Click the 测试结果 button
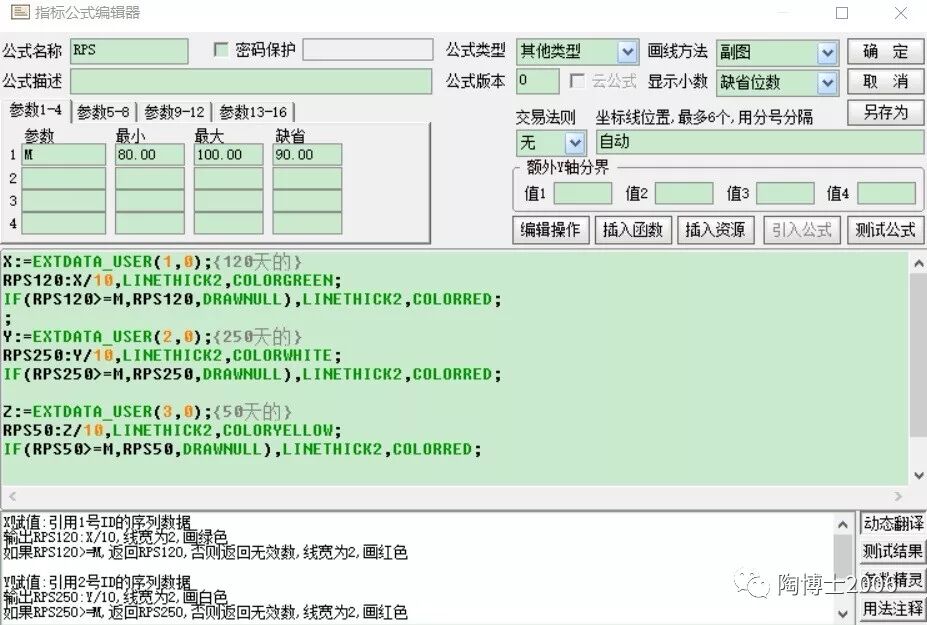 coord(893,551)
